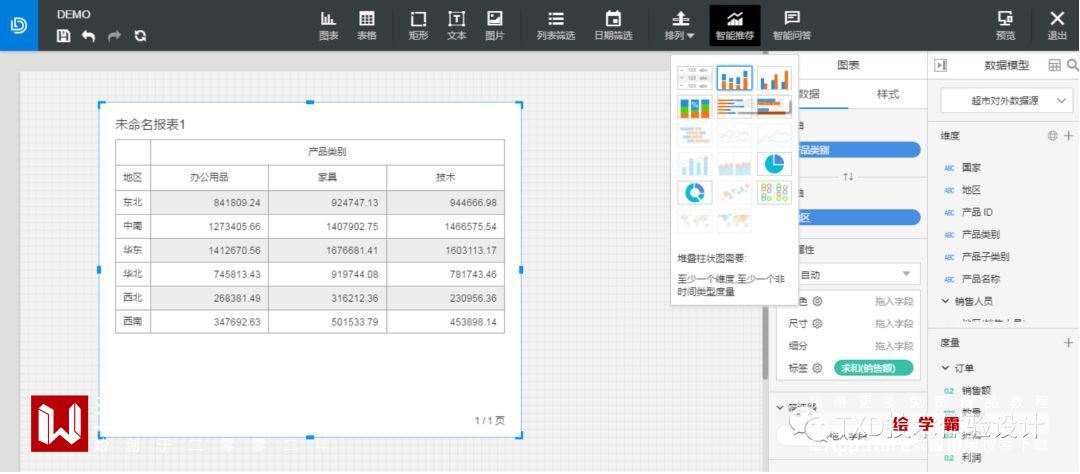Click the 办公用品 column header
This screenshot has height=474, width=1080.
click(209, 177)
